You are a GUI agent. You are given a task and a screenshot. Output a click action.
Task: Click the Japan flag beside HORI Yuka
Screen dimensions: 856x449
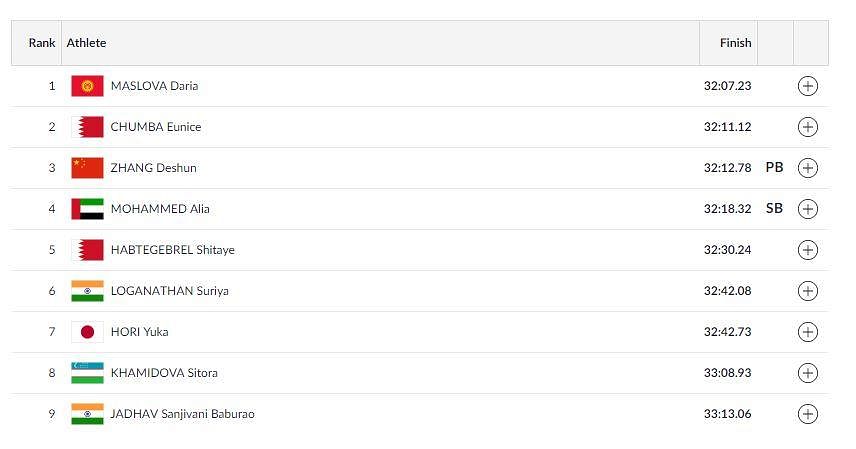point(87,332)
